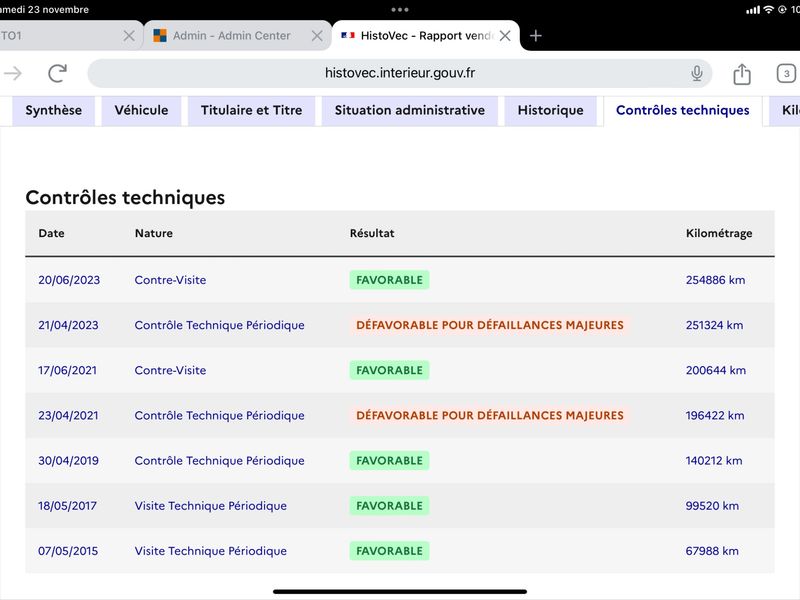Click Contre-Visite in the 20/06/2023 row
The width and height of the screenshot is (800, 600).
(x=170, y=280)
